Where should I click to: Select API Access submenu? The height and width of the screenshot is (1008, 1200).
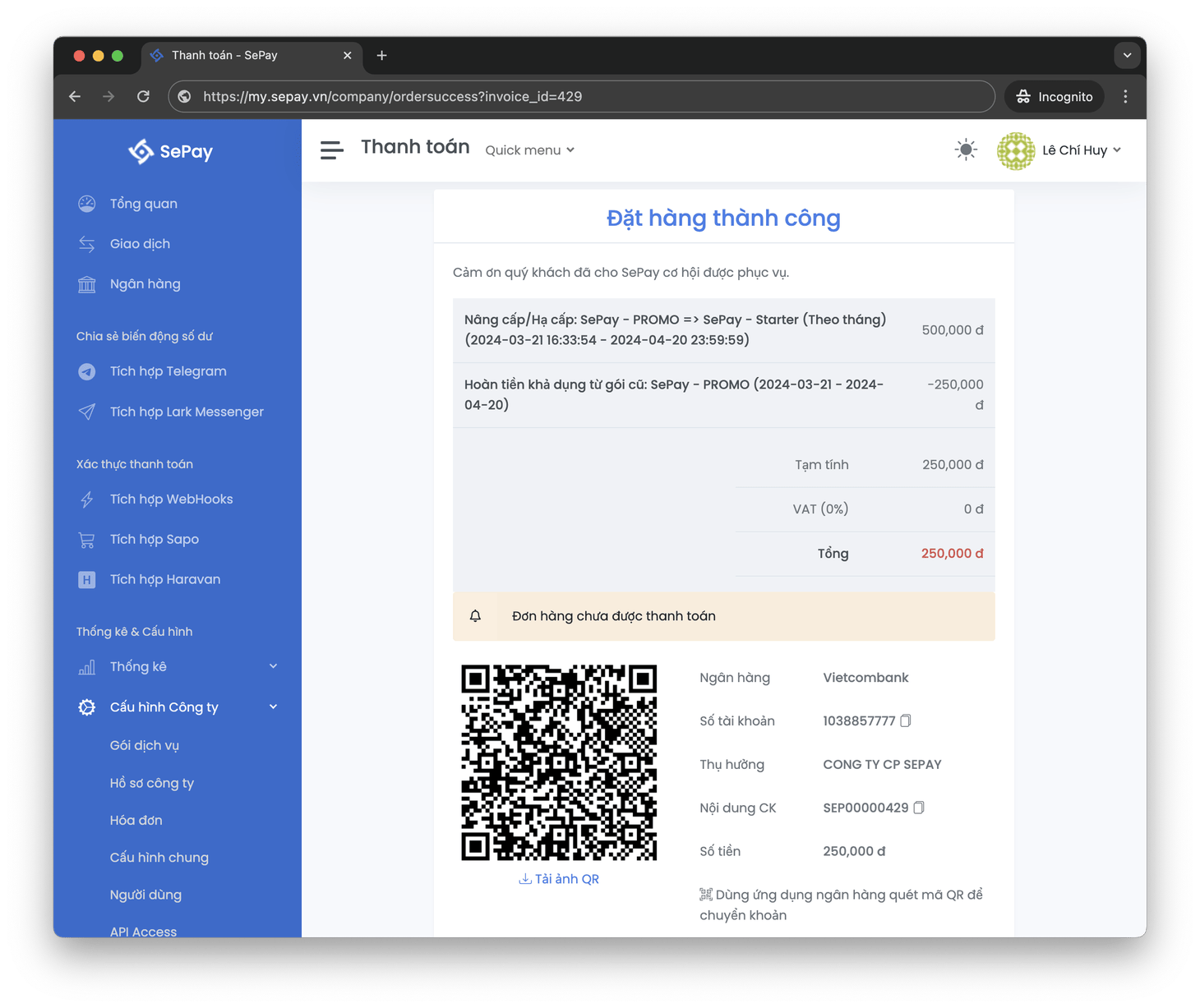[144, 931]
